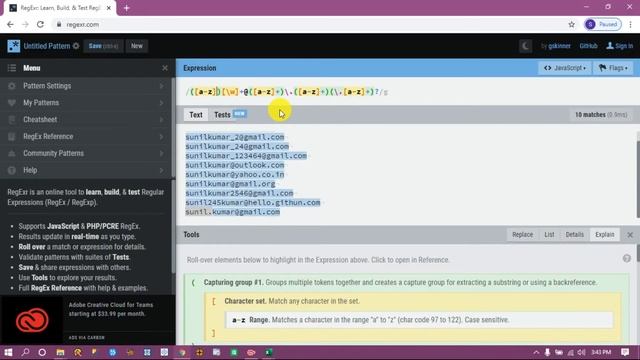The width and height of the screenshot is (640, 360).
Task: Click Adobe Creative Cloud ad text
Action: pos(111,309)
